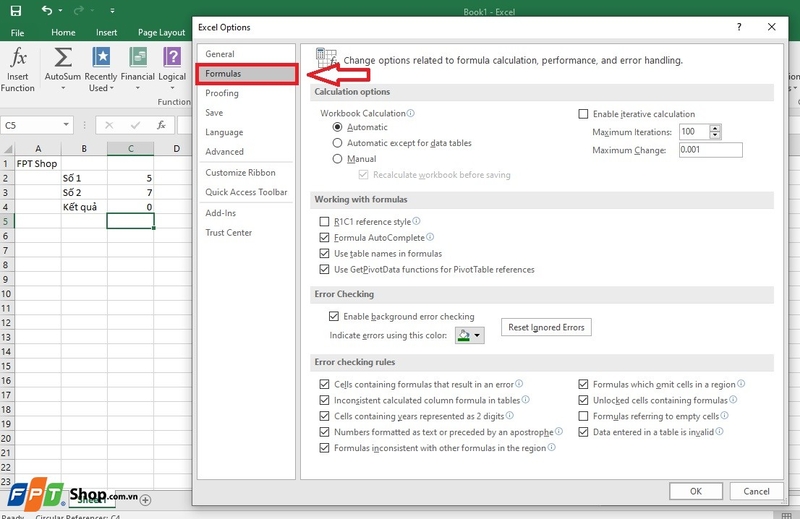Click the Maximum Iterations value field
The height and width of the screenshot is (519, 800).
(694, 132)
